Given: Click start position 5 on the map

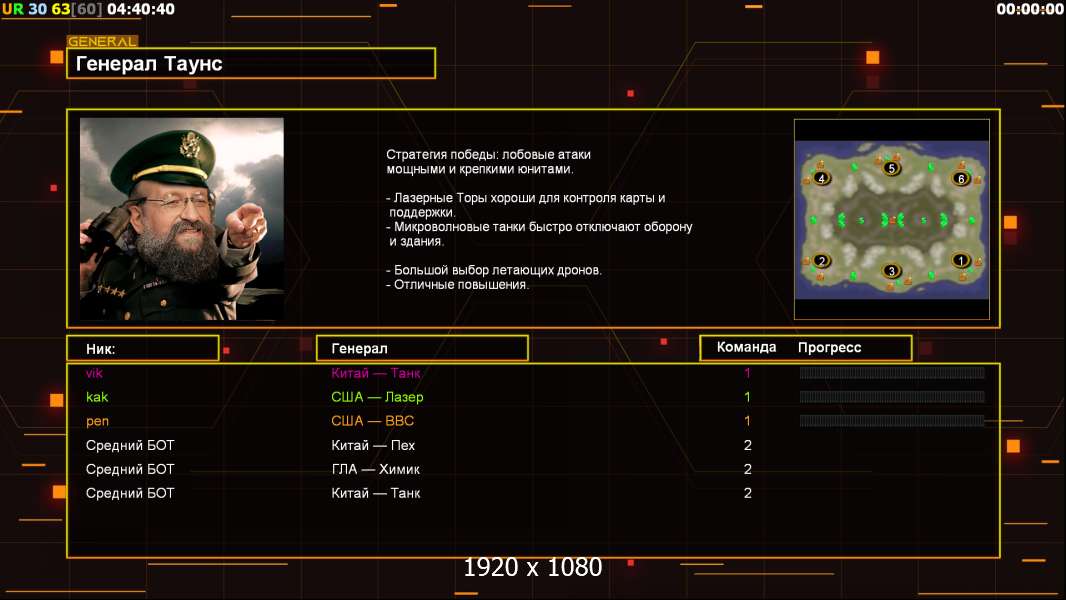Looking at the screenshot, I should [891, 169].
